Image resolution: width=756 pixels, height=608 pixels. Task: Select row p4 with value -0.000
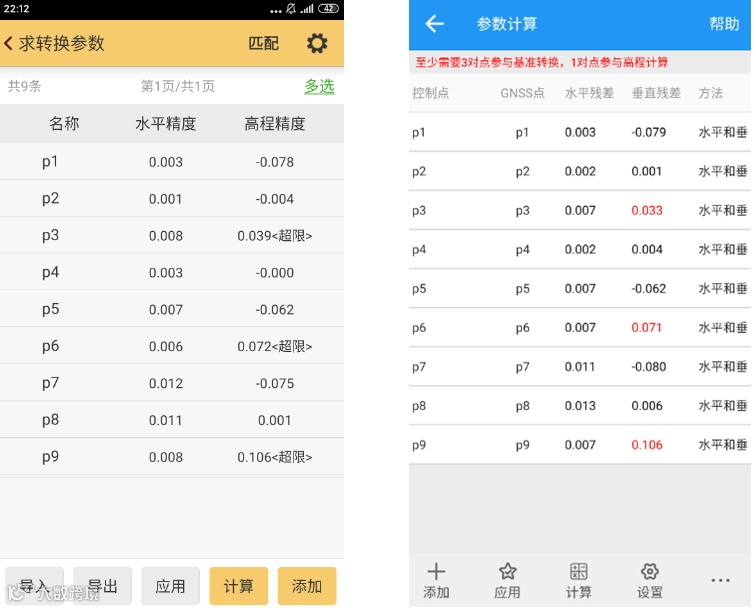[x=172, y=272]
